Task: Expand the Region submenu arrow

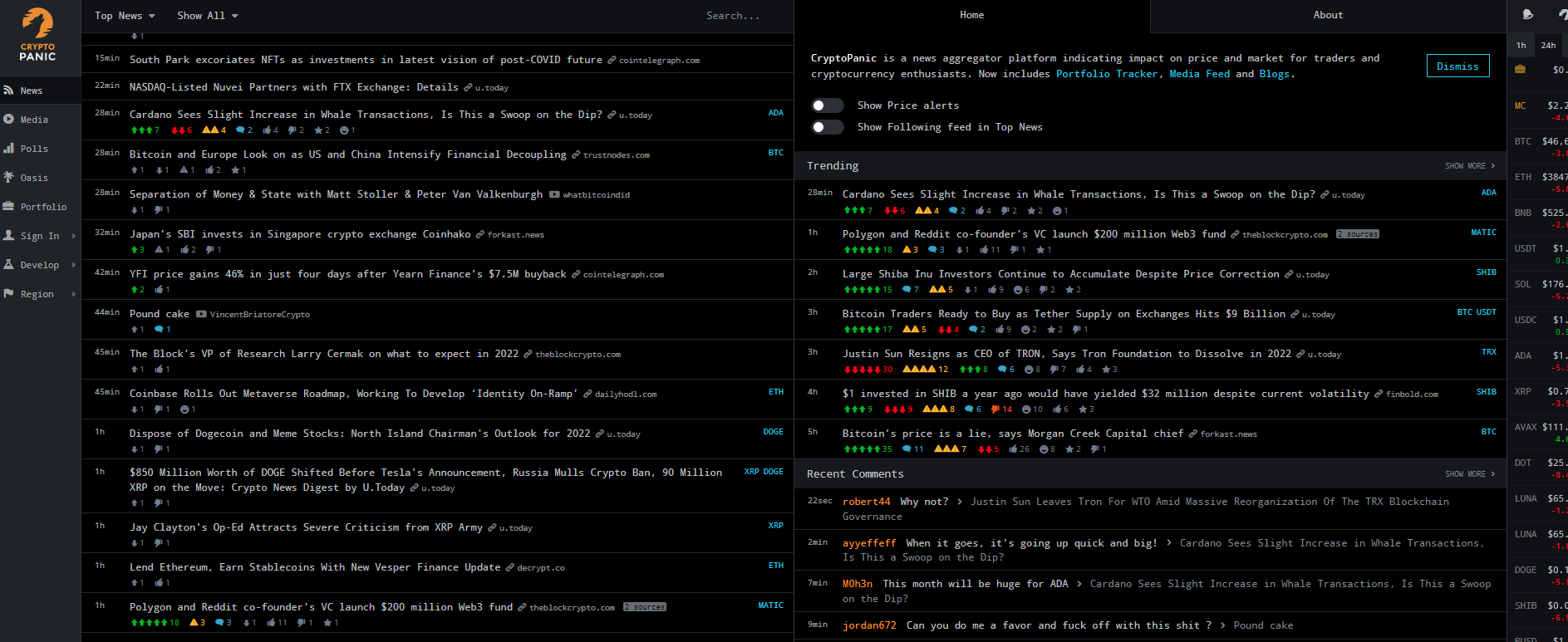Action: point(74,294)
